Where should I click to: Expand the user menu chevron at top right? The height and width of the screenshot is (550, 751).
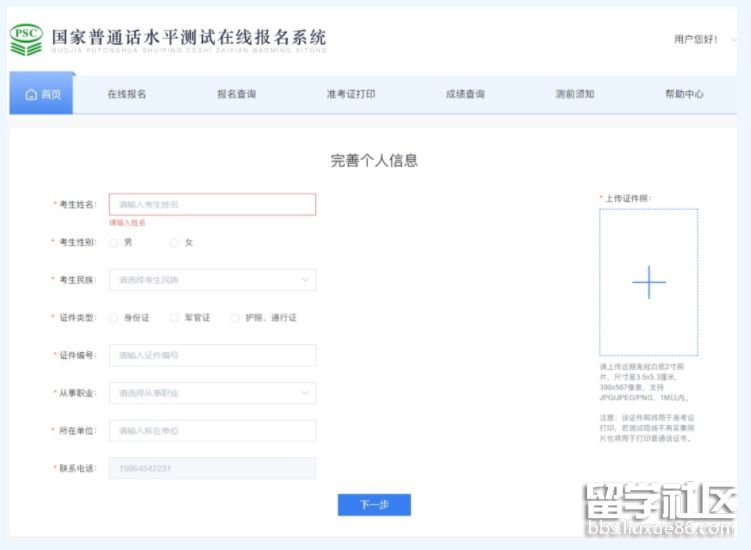(x=735, y=40)
